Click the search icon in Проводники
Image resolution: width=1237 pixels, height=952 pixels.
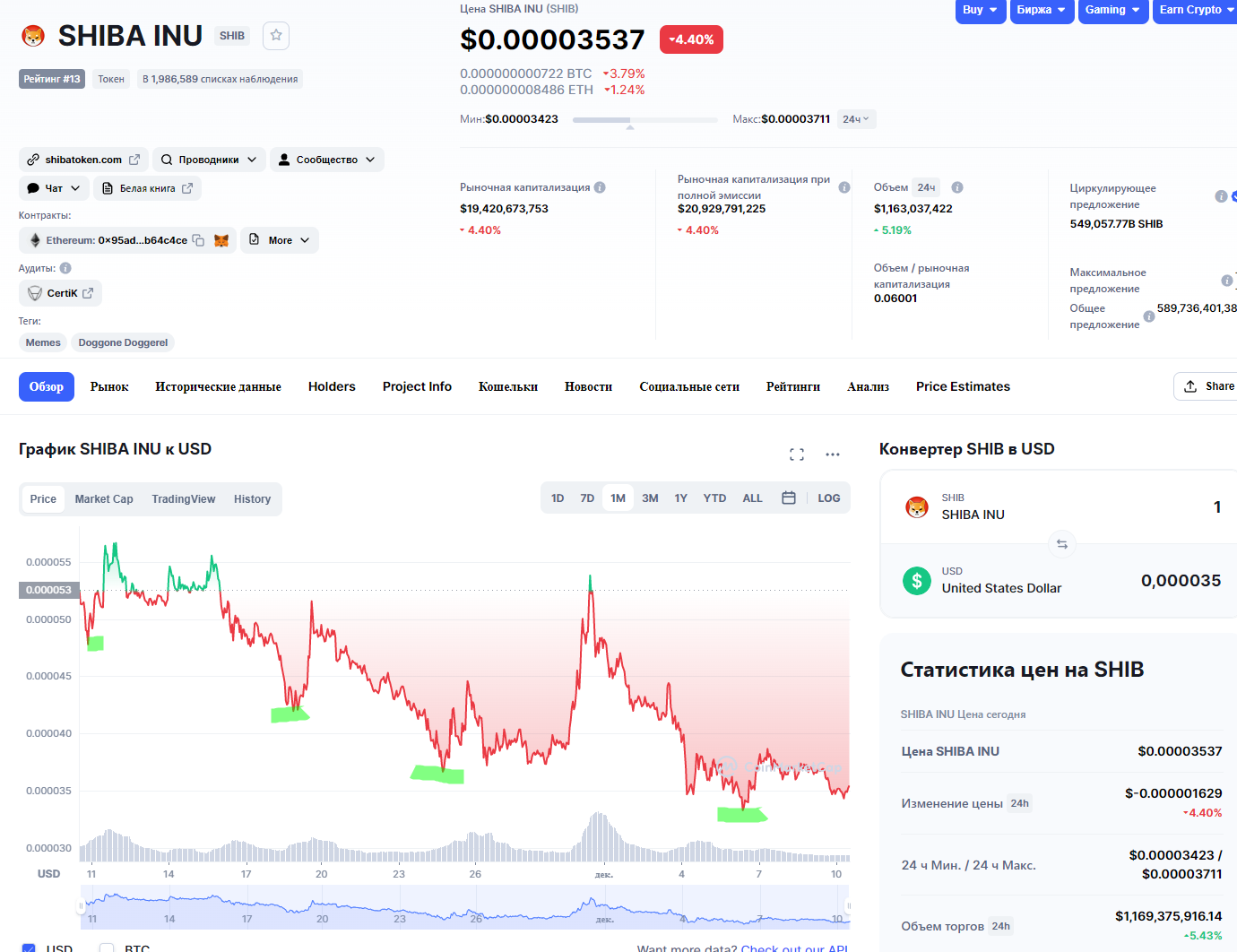[x=167, y=160]
